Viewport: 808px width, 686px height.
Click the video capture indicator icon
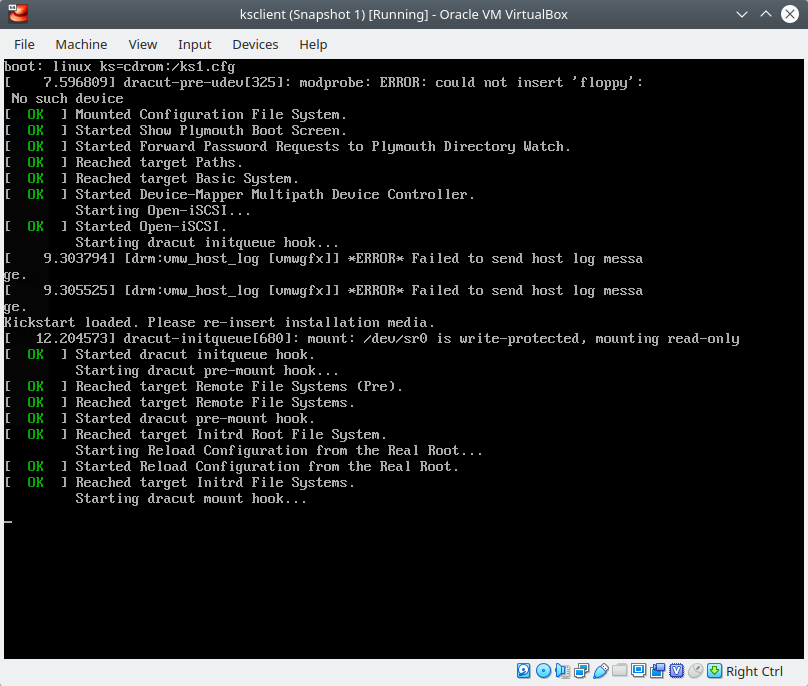(x=658, y=671)
